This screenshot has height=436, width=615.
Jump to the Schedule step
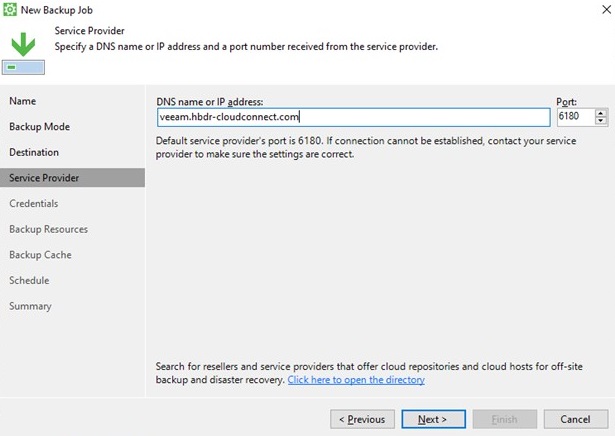pyautogui.click(x=29, y=280)
